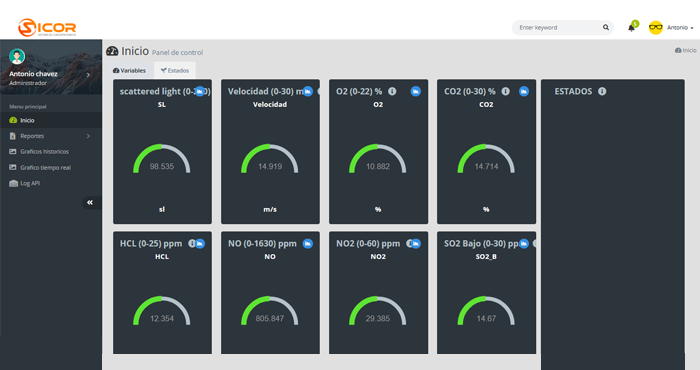Open Log API menu item
This screenshot has height=370, width=700.
[30, 183]
